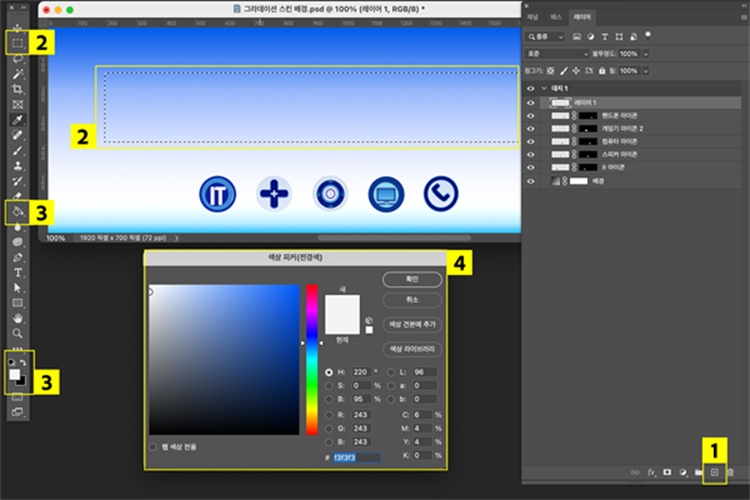Select the S saturation radio button
Viewport: 750px width, 500px height.
pos(330,384)
